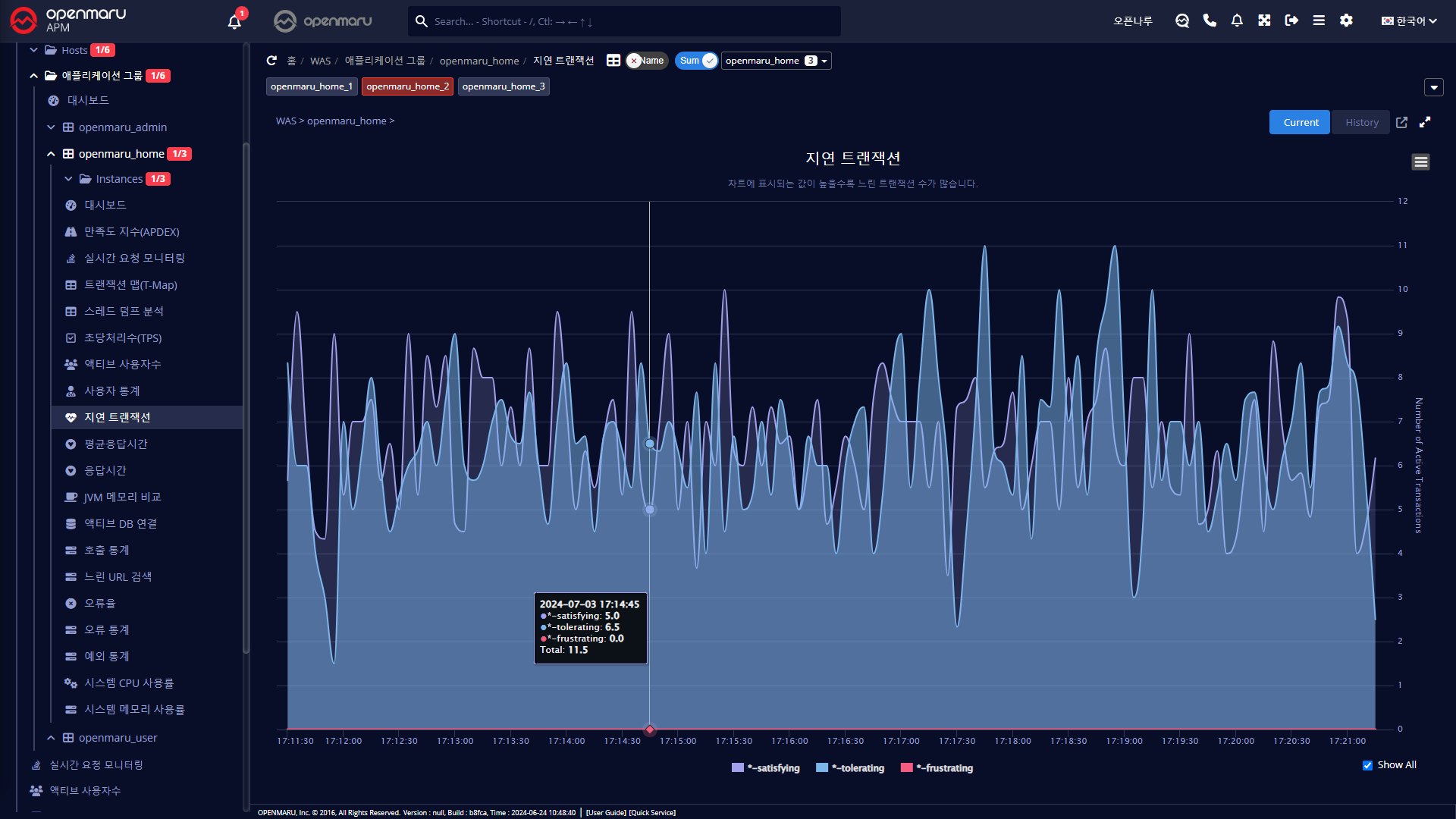
Task: Switch to the History tab
Action: coord(1361,122)
